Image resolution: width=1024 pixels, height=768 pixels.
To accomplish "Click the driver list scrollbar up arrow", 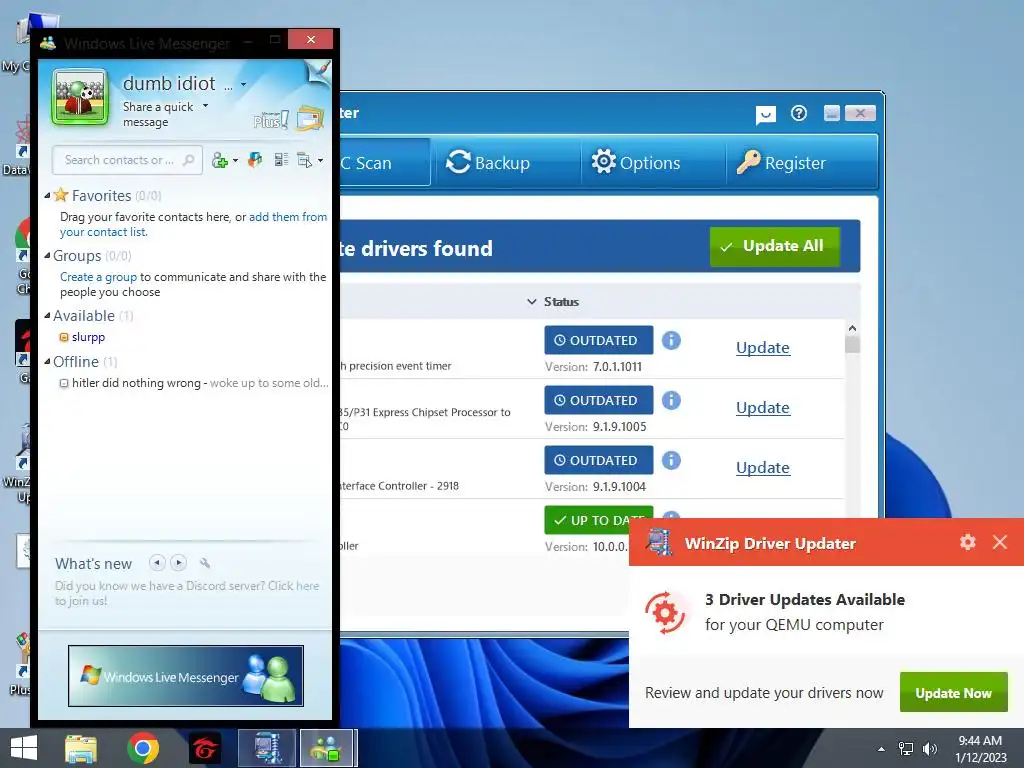I will tap(852, 328).
